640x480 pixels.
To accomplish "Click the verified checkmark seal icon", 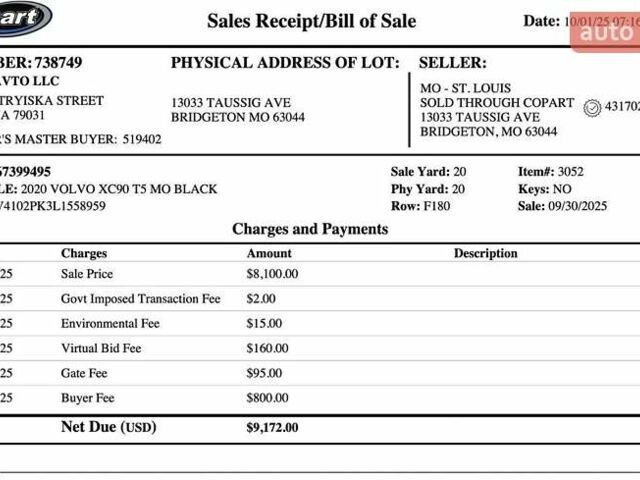I will [x=591, y=107].
